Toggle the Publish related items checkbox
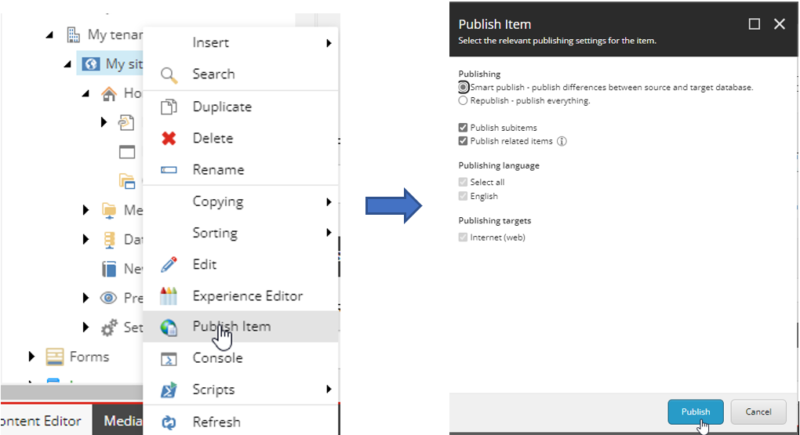This screenshot has height=435, width=800. [x=462, y=141]
